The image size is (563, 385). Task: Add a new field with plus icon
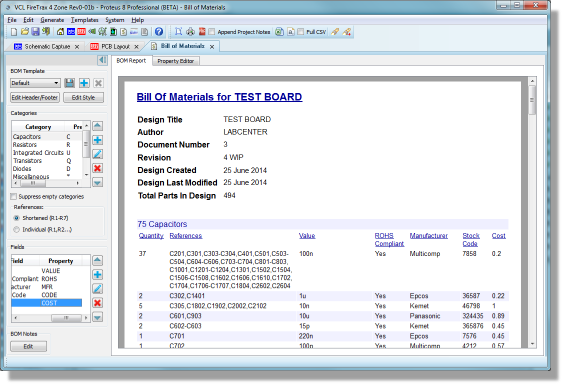97,275
